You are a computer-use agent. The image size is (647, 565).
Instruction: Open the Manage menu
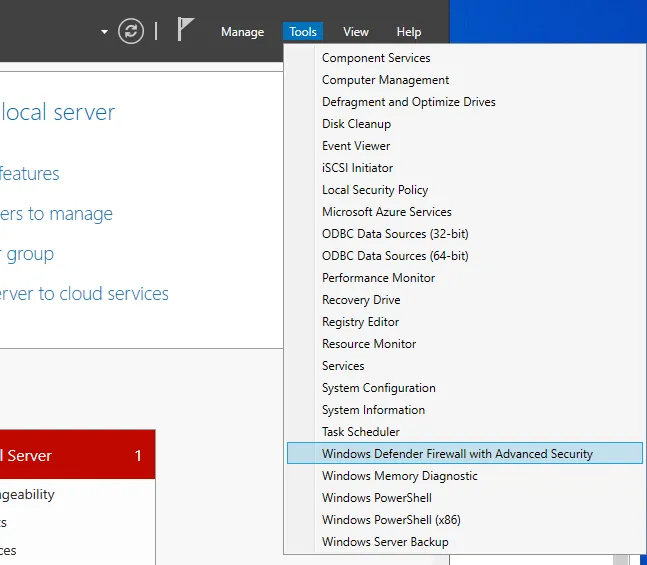coord(242,32)
